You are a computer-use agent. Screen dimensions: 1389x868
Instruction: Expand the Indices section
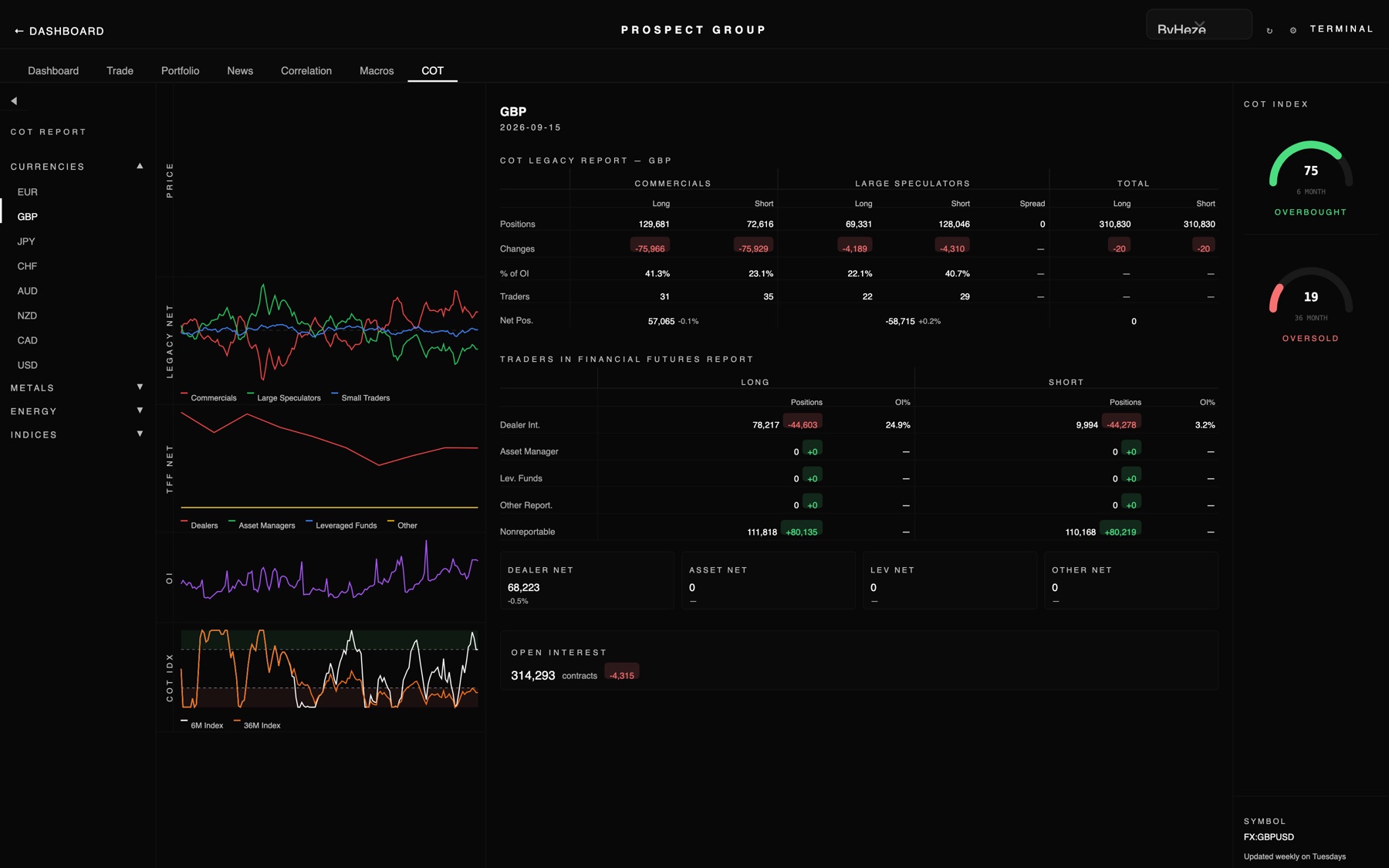(x=77, y=434)
